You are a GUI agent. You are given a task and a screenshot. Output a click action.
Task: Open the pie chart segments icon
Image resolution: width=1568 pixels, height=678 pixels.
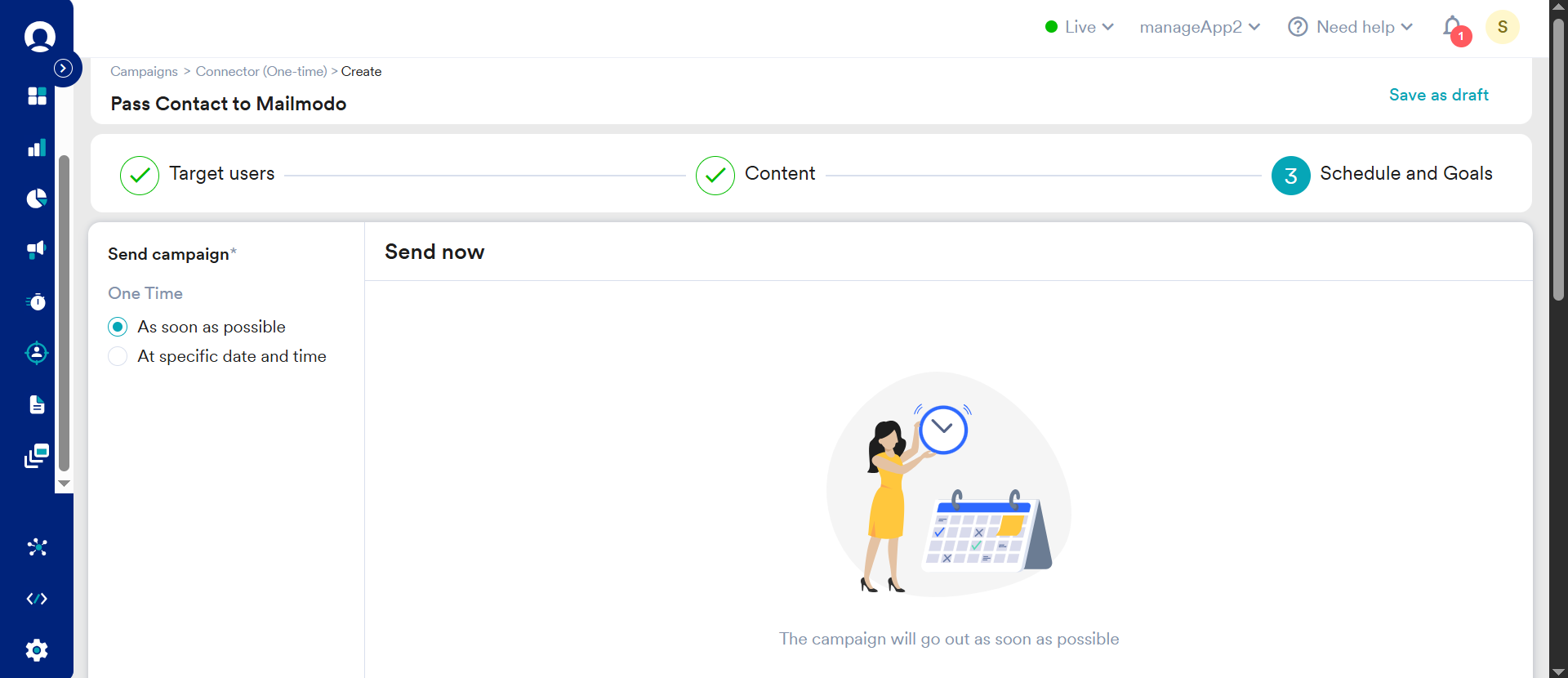(x=37, y=198)
